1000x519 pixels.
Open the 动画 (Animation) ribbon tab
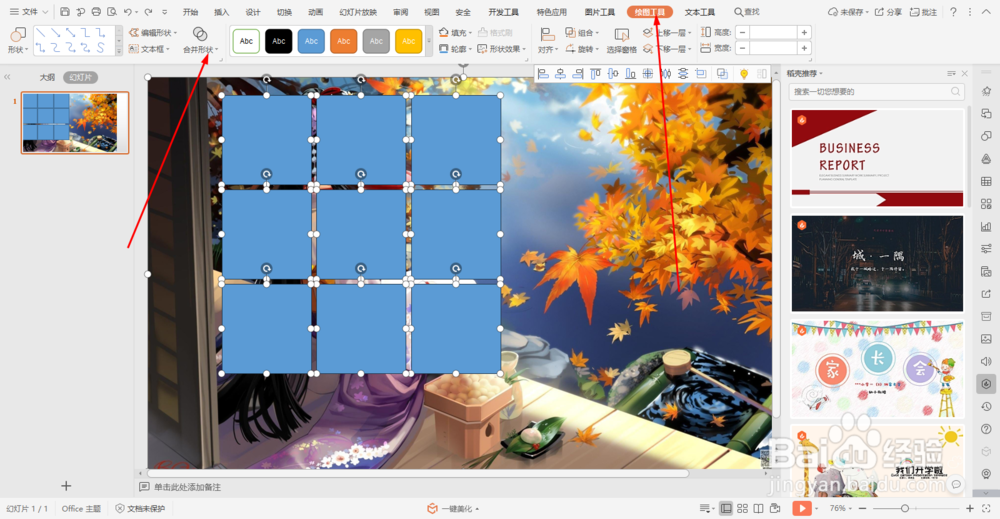(x=315, y=12)
